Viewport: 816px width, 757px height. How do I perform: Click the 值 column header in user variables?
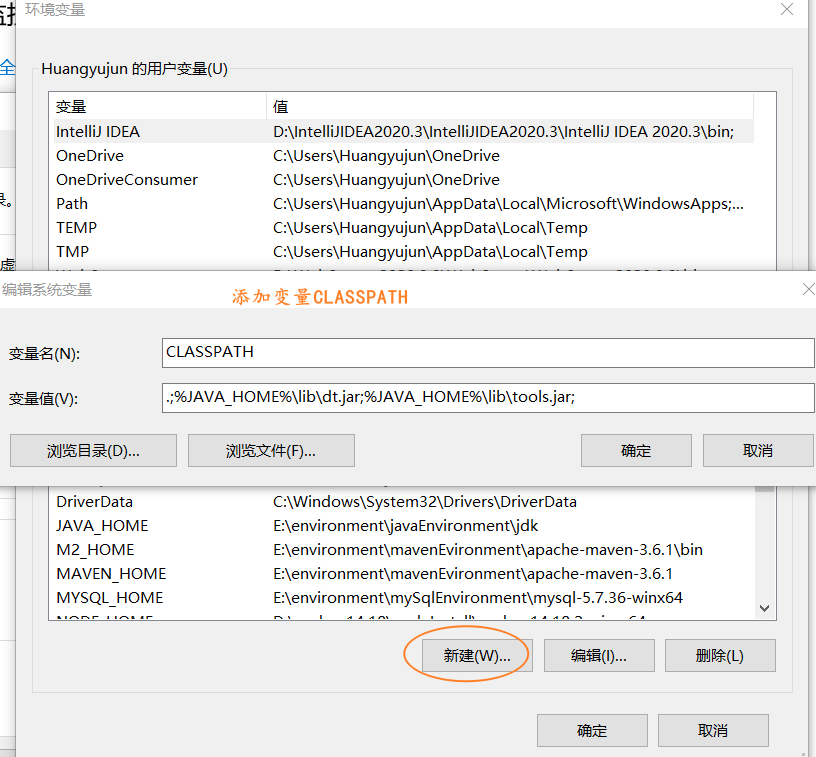point(510,107)
